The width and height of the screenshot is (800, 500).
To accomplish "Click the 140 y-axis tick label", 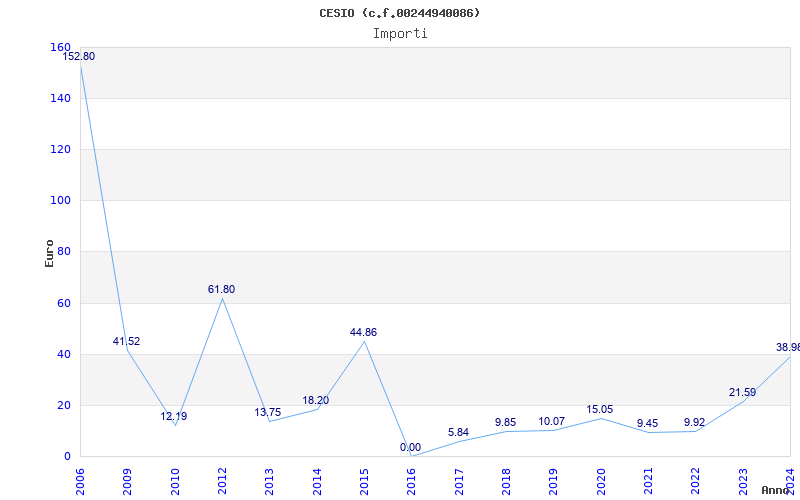I will click(x=60, y=98).
